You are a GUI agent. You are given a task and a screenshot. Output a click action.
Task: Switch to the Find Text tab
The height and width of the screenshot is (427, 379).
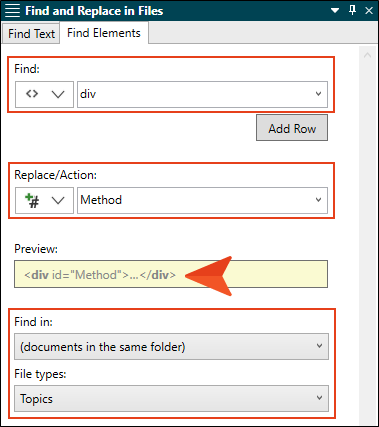click(x=31, y=34)
